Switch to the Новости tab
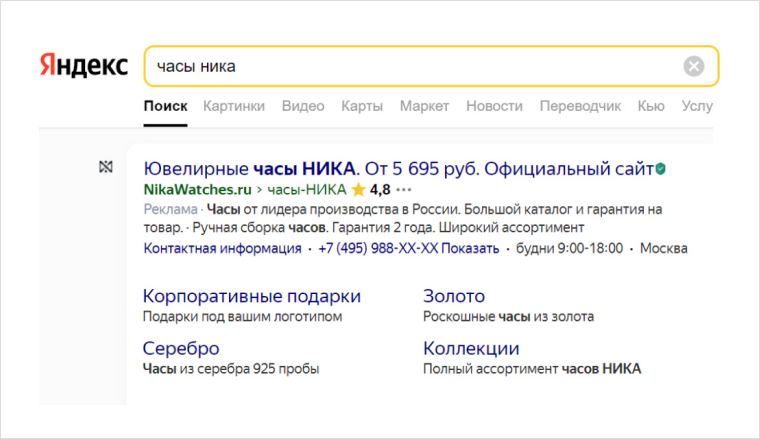The width and height of the screenshot is (760, 439). [x=494, y=106]
